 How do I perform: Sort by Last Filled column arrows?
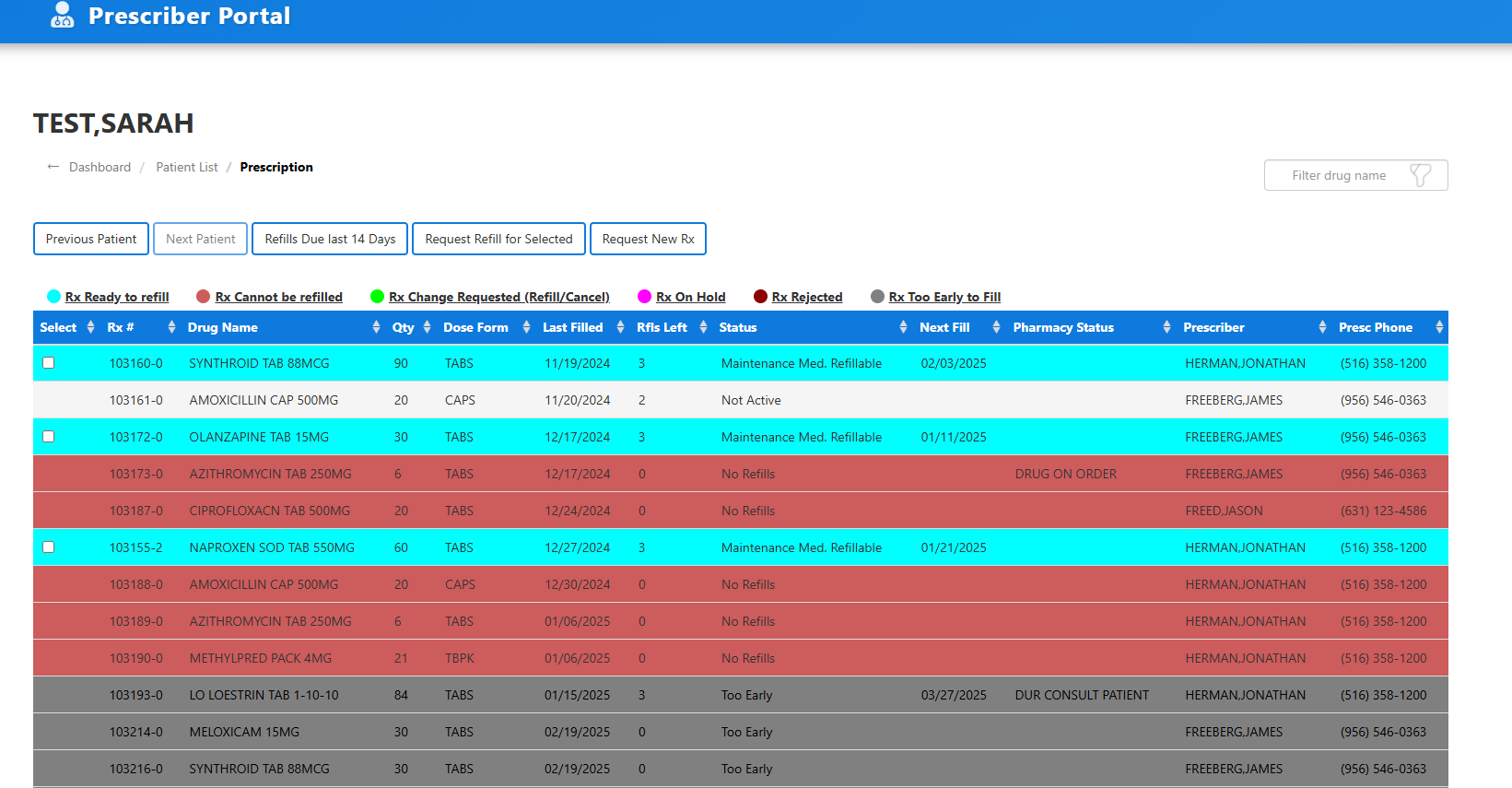[620, 327]
